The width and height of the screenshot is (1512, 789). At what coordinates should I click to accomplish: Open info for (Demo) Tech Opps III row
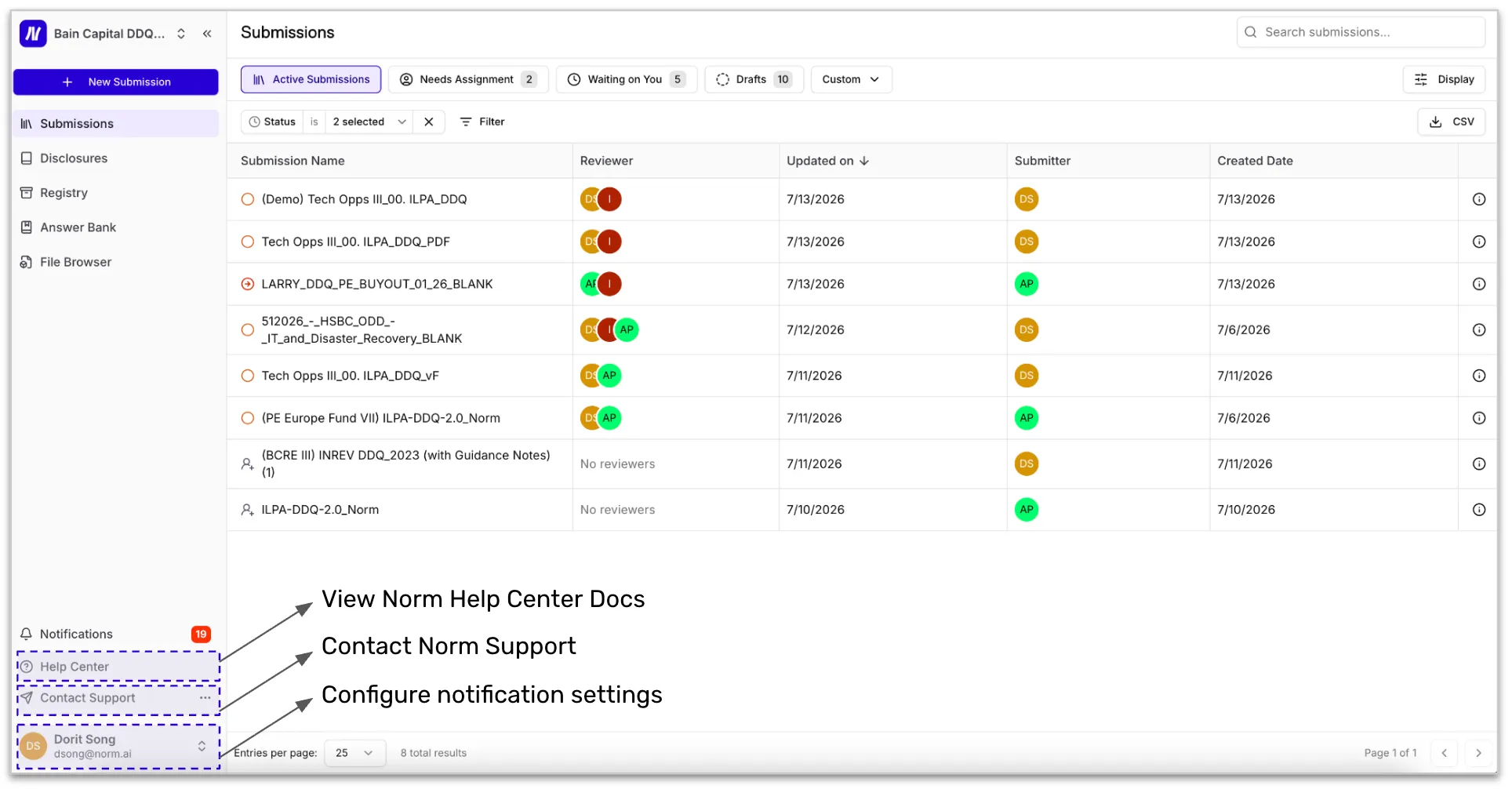point(1478,199)
